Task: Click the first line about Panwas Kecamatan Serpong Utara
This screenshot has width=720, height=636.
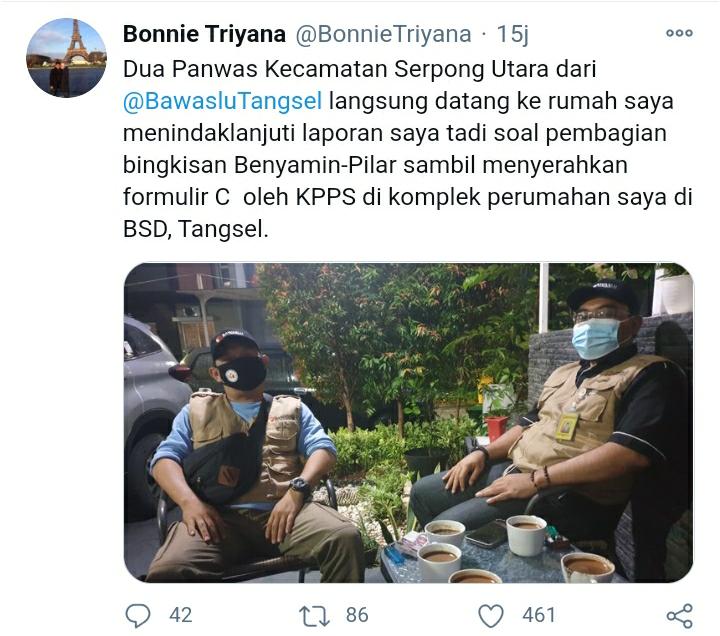Action: [x=360, y=69]
